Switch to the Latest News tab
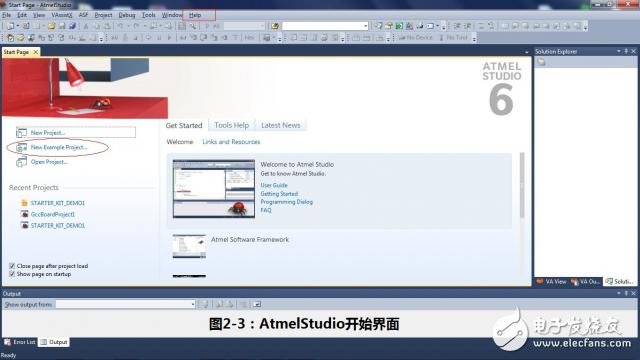640x360 pixels. pos(280,125)
